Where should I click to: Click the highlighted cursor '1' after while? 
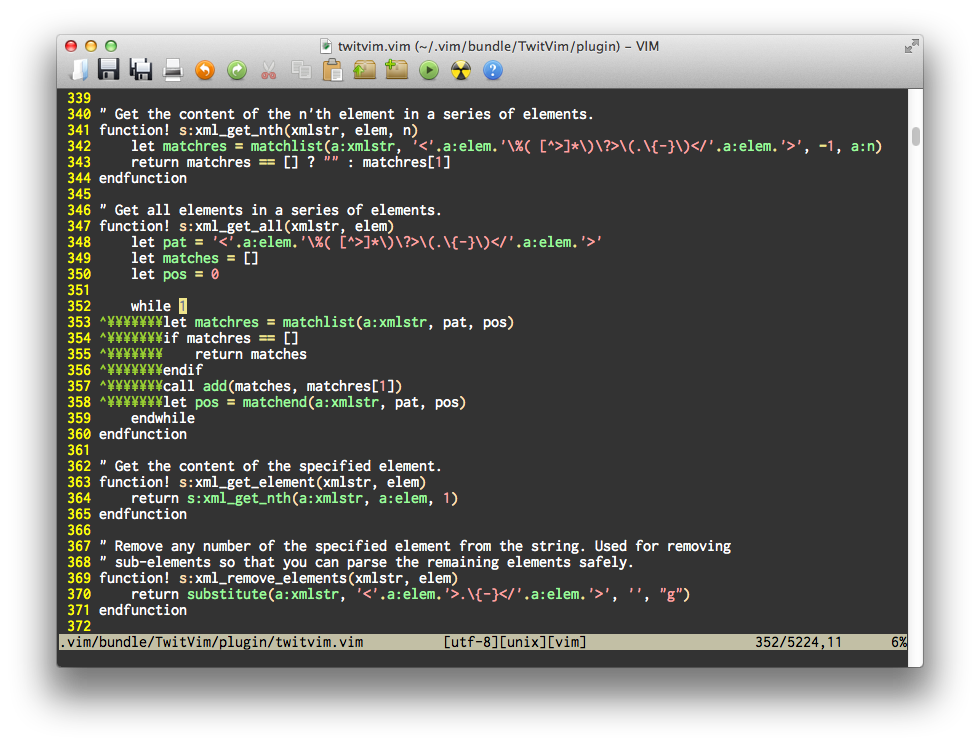pyautogui.click(x=182, y=306)
